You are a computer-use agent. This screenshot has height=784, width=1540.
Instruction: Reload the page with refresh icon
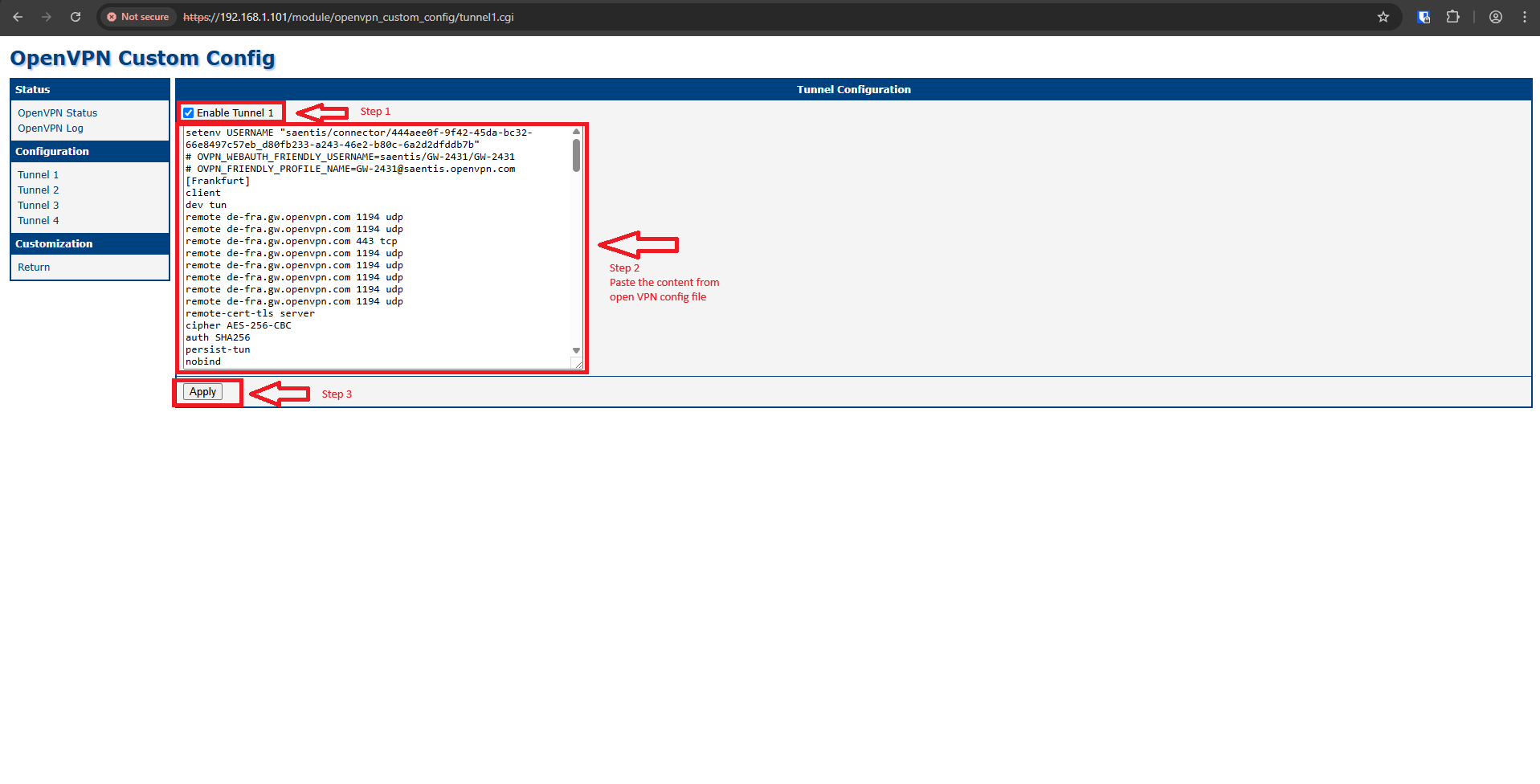(76, 17)
